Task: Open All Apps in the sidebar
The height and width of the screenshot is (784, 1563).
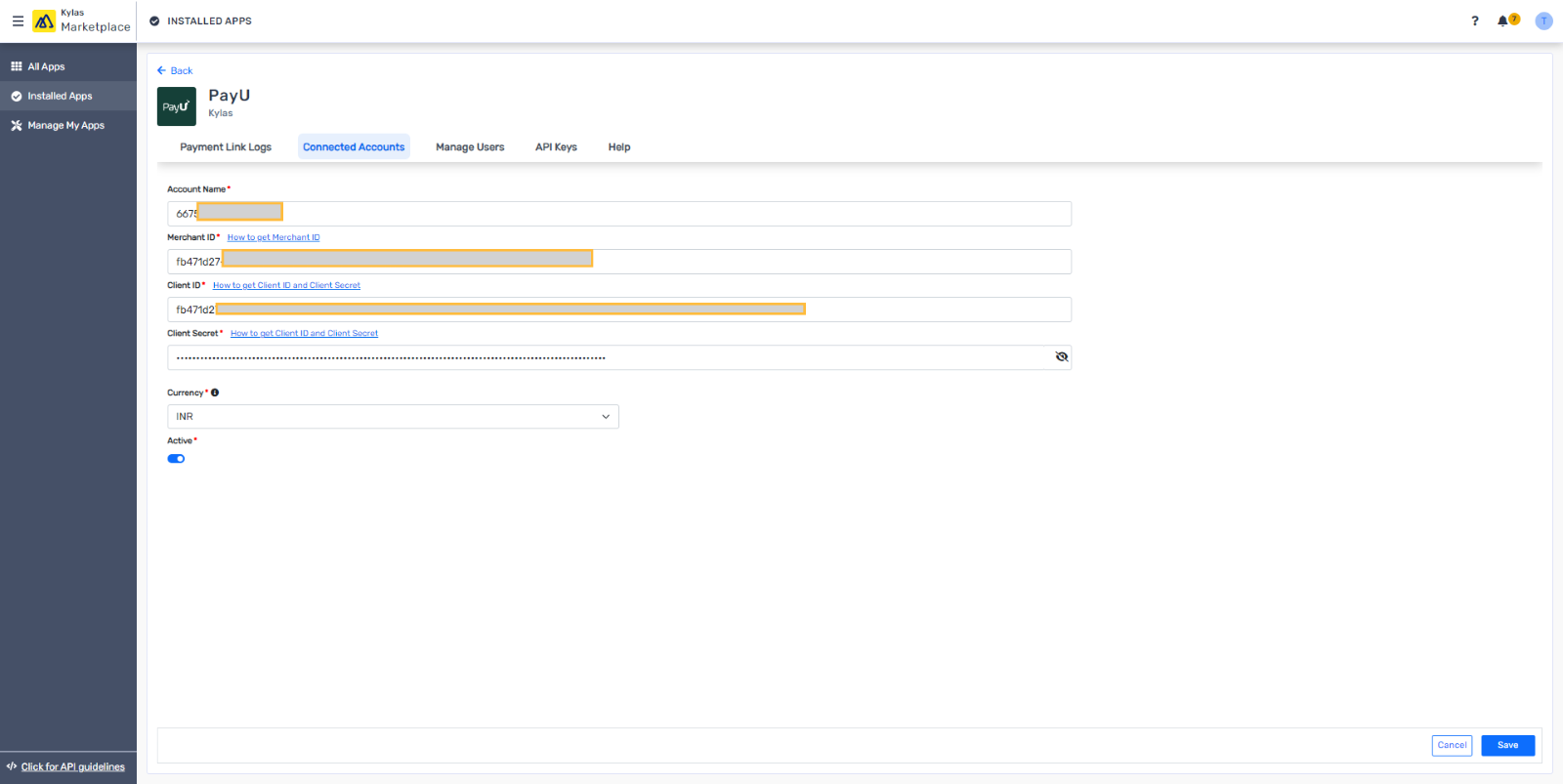Action: coord(46,66)
